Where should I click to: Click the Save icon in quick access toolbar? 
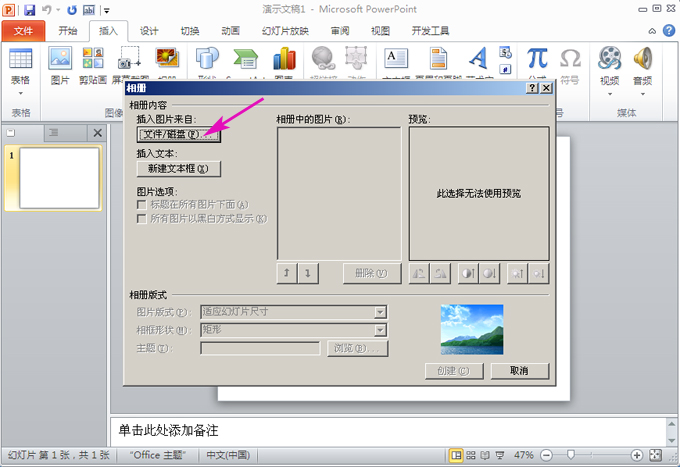pyautogui.click(x=29, y=9)
